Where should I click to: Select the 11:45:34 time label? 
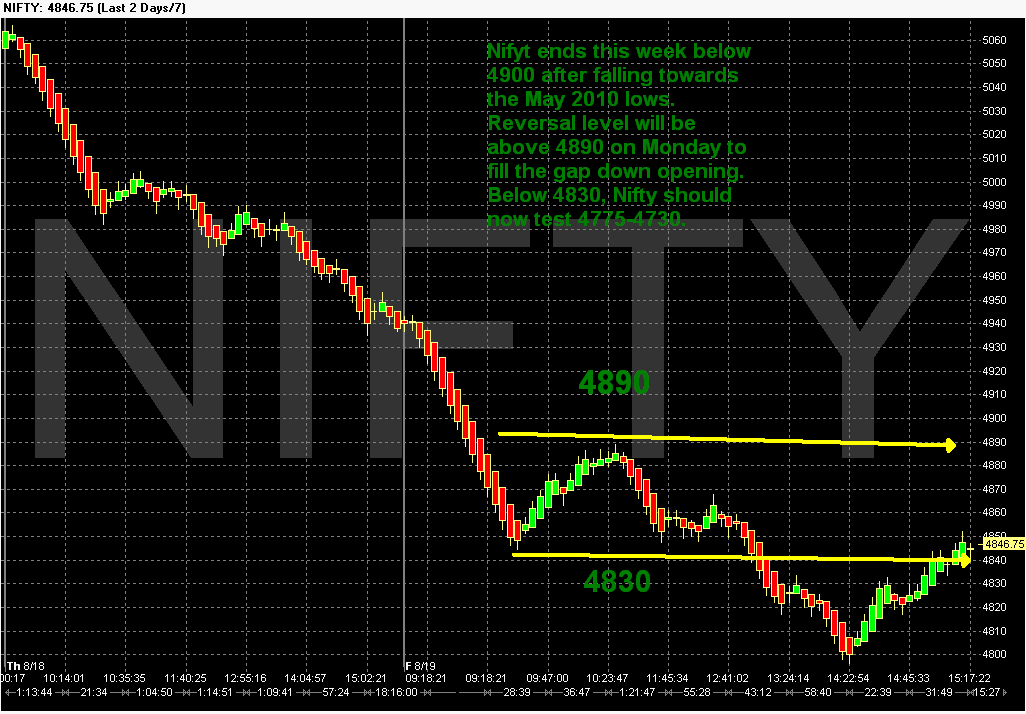click(x=669, y=678)
